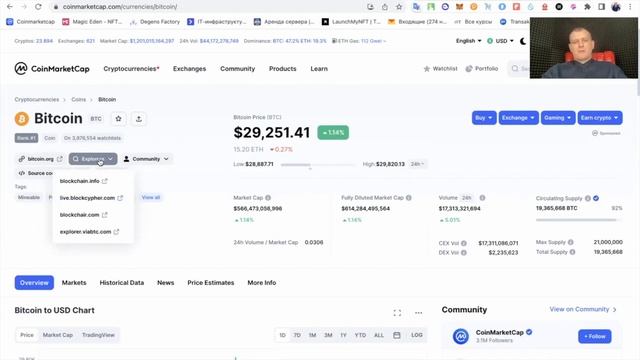Click the Fully Diluted Market Cap info icon
Image resolution: width=640 pixels, height=360 pixels.
pyautogui.click(x=409, y=198)
